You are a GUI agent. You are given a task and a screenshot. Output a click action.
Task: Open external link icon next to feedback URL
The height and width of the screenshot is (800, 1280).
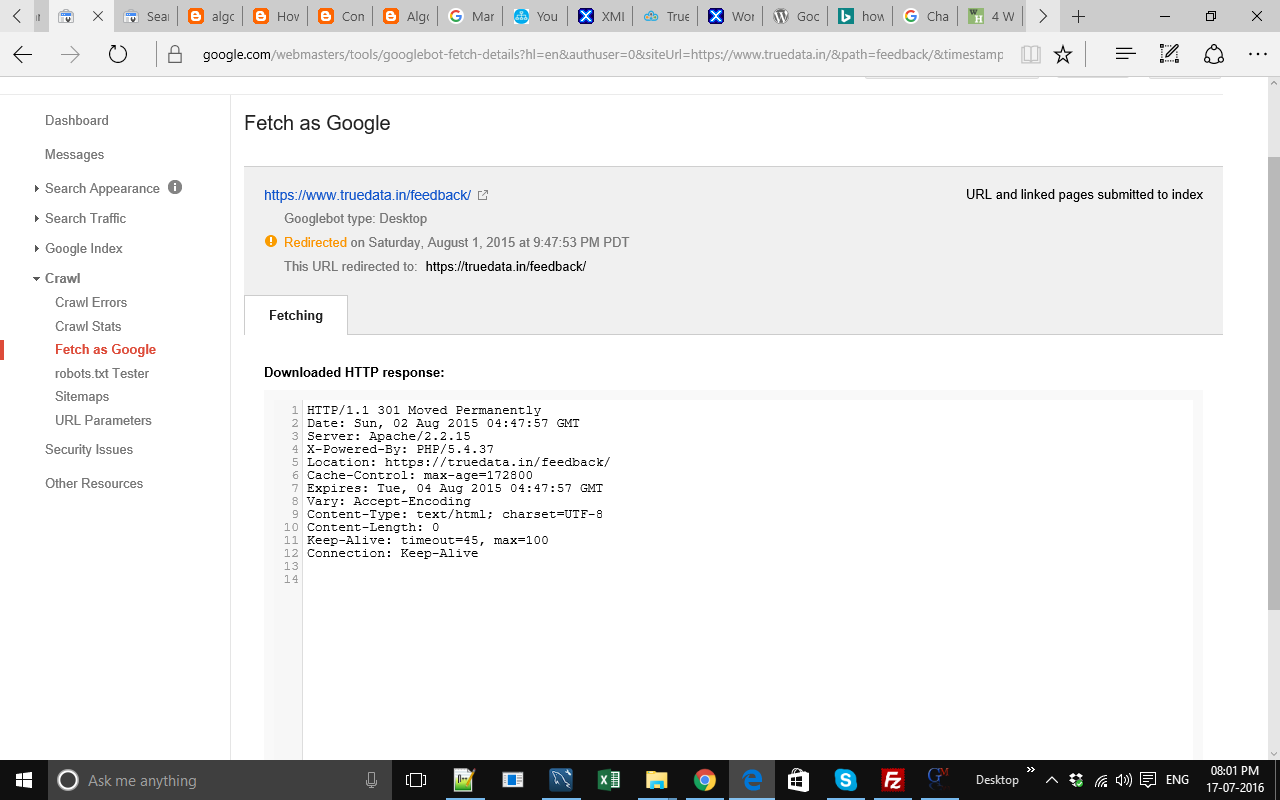click(x=483, y=195)
